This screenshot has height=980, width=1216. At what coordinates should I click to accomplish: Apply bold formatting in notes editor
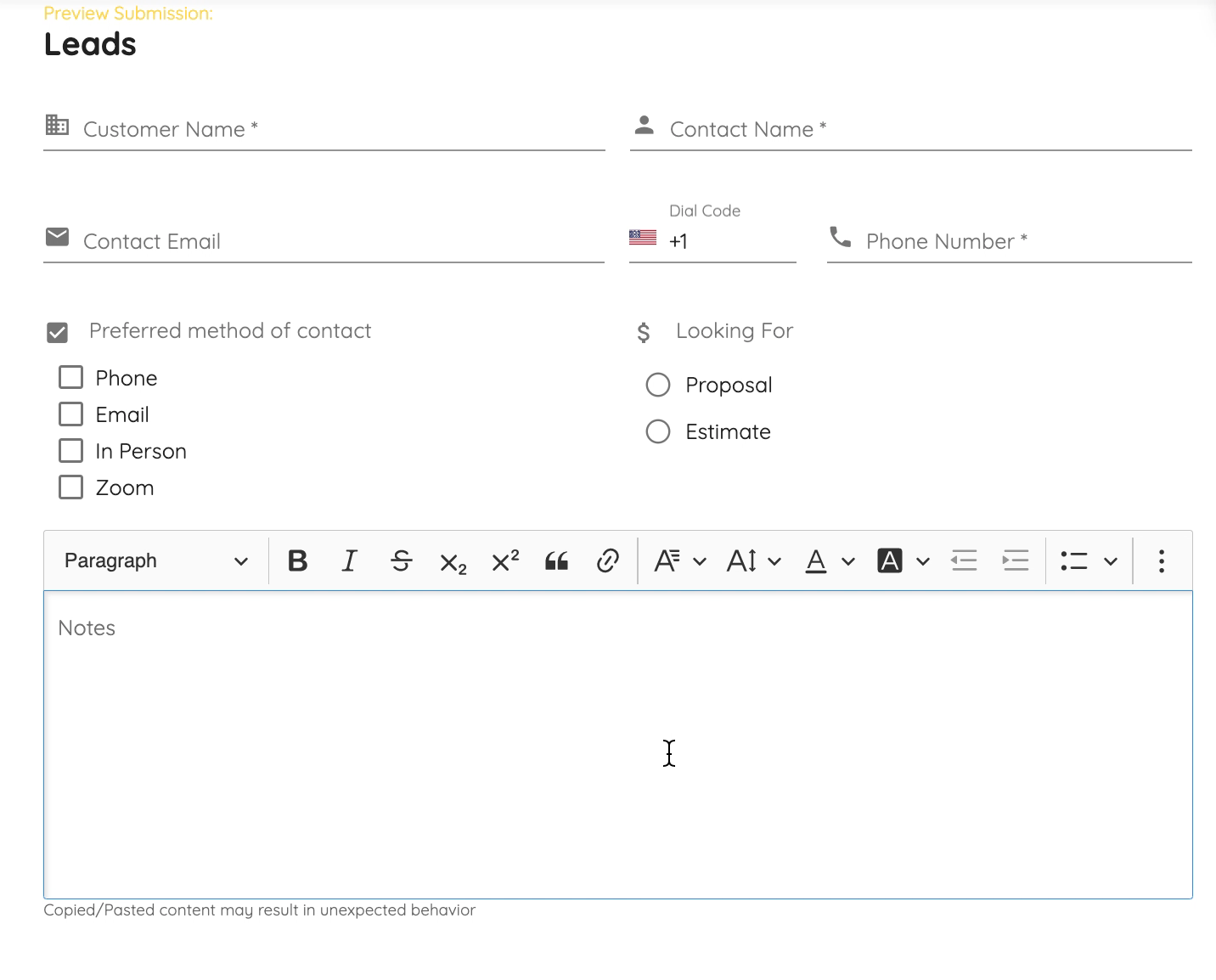click(297, 560)
